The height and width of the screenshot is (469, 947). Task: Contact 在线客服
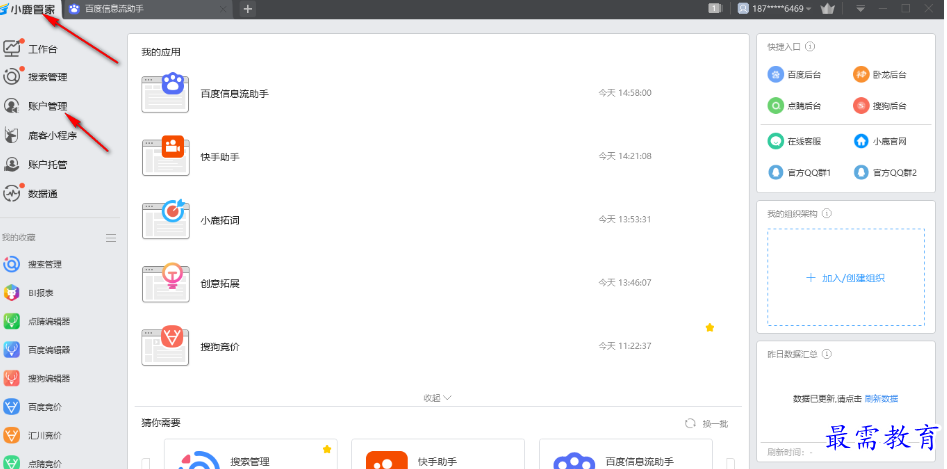coord(794,141)
